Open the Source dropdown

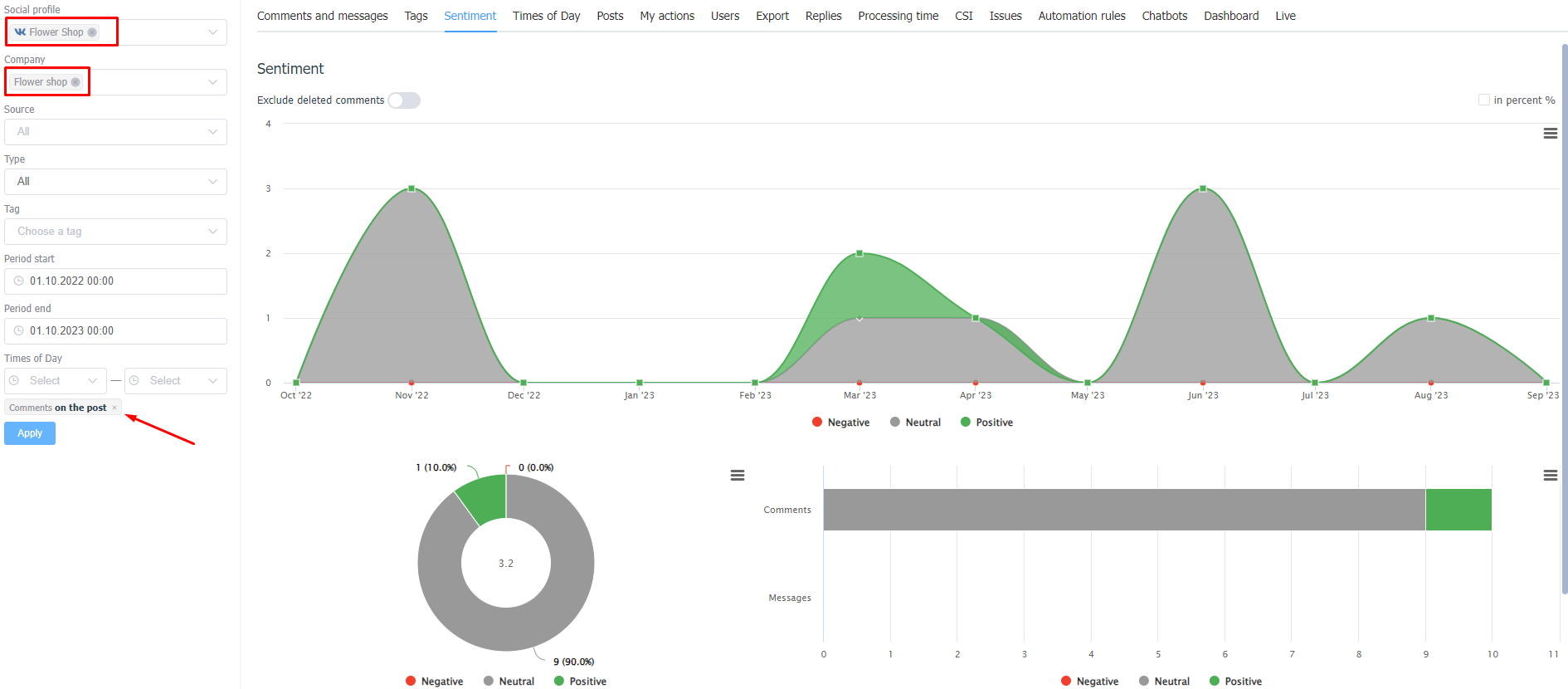coord(115,132)
